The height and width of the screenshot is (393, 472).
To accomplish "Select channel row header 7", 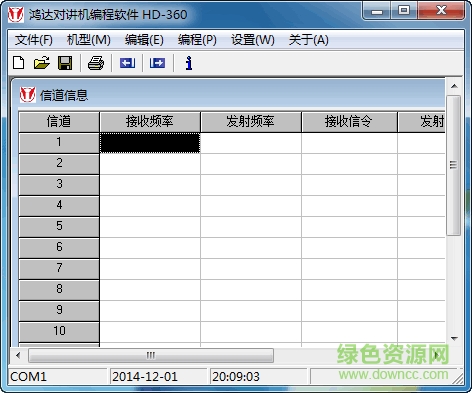I will click(x=59, y=269).
